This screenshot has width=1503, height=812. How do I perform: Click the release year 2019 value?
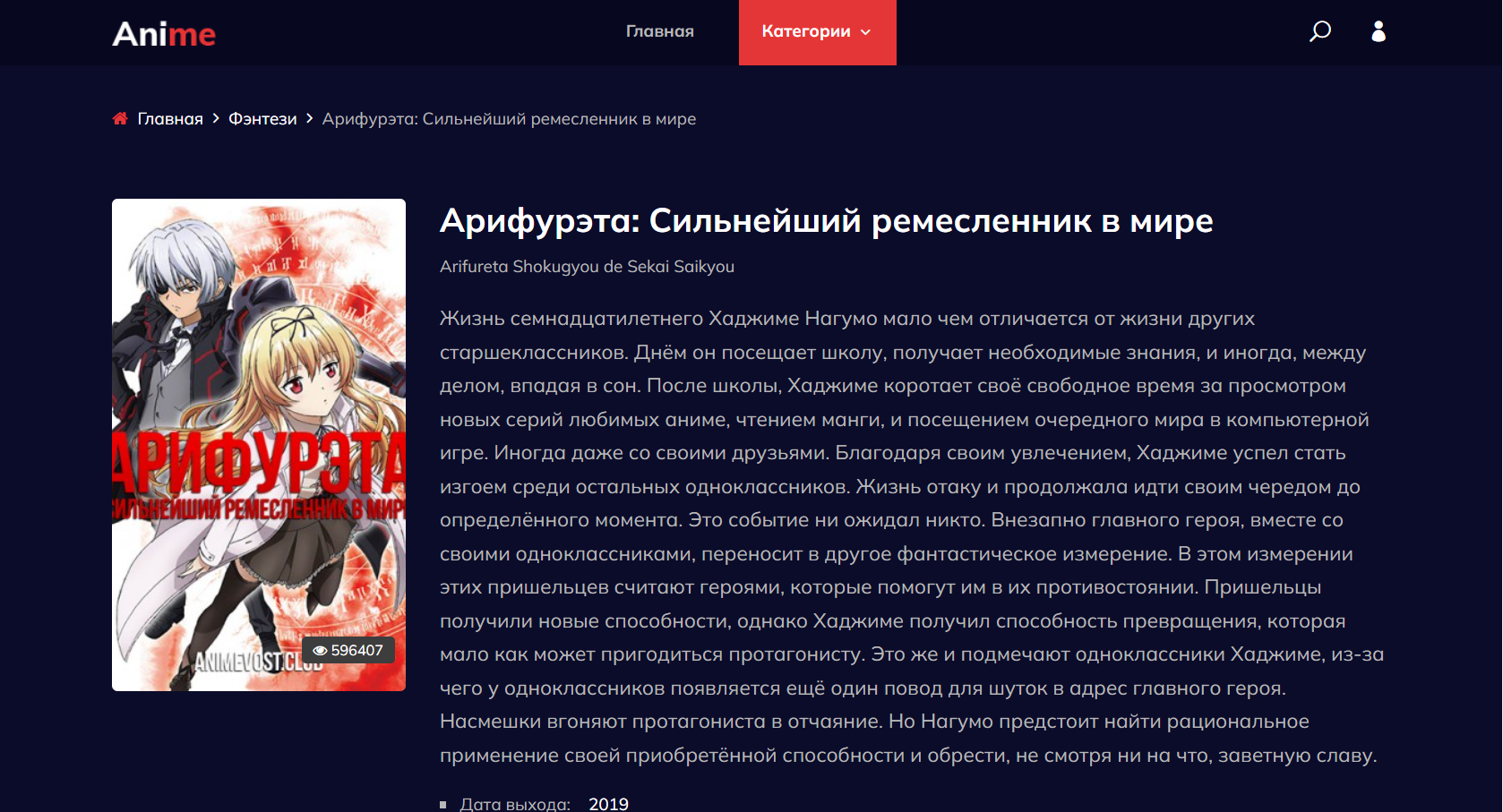click(x=608, y=803)
